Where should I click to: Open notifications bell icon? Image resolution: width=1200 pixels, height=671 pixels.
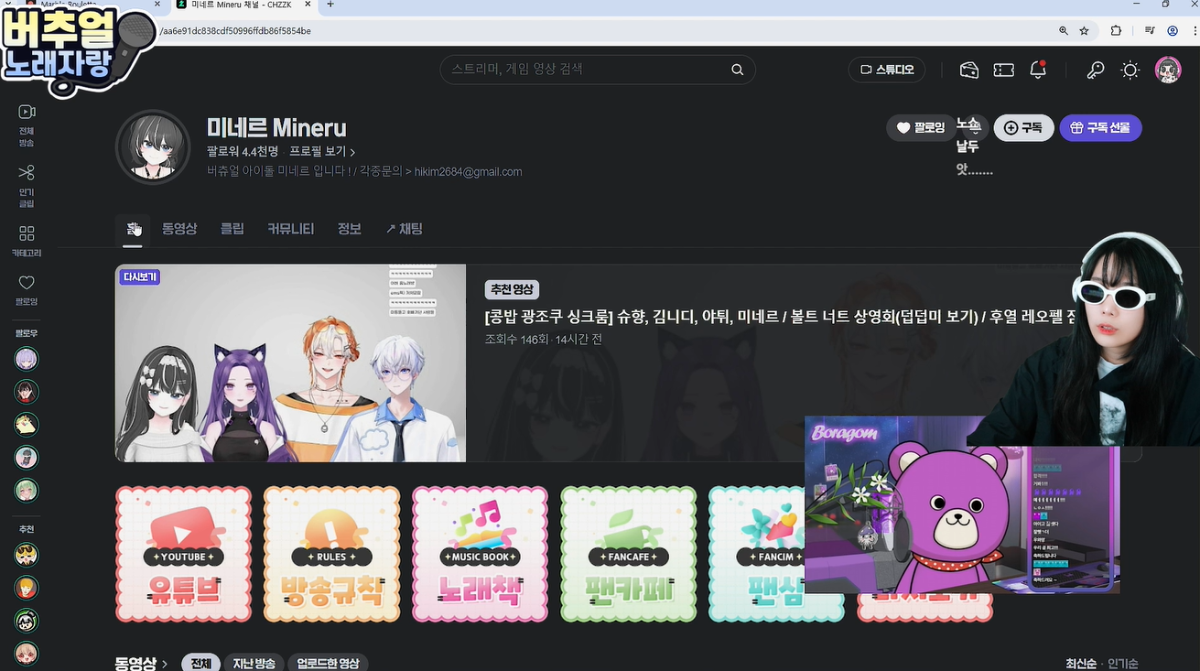(1038, 70)
